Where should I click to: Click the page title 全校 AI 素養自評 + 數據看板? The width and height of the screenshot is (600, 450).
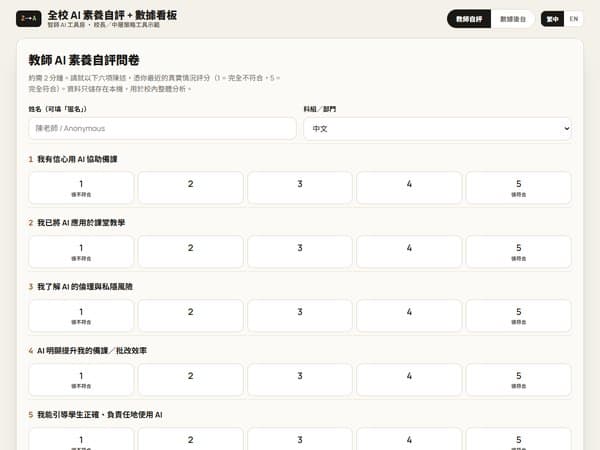pyautogui.click(x=112, y=15)
